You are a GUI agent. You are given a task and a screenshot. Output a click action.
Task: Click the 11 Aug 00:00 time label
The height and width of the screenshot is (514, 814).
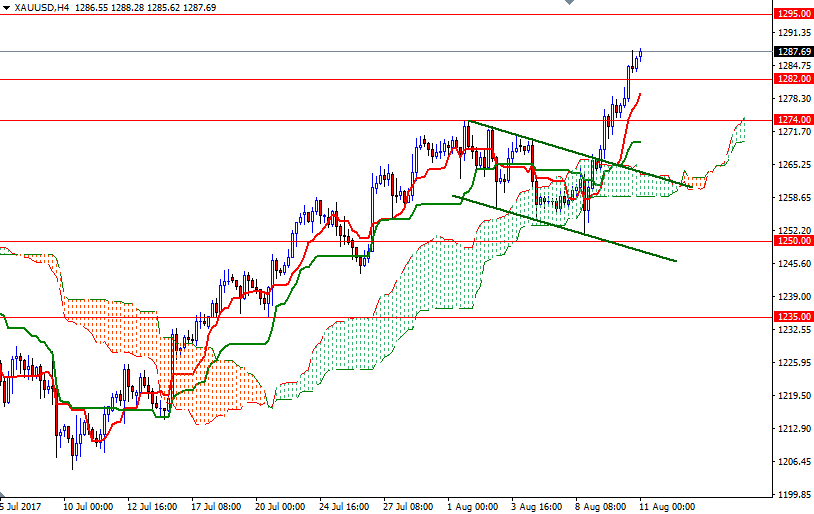[667, 507]
